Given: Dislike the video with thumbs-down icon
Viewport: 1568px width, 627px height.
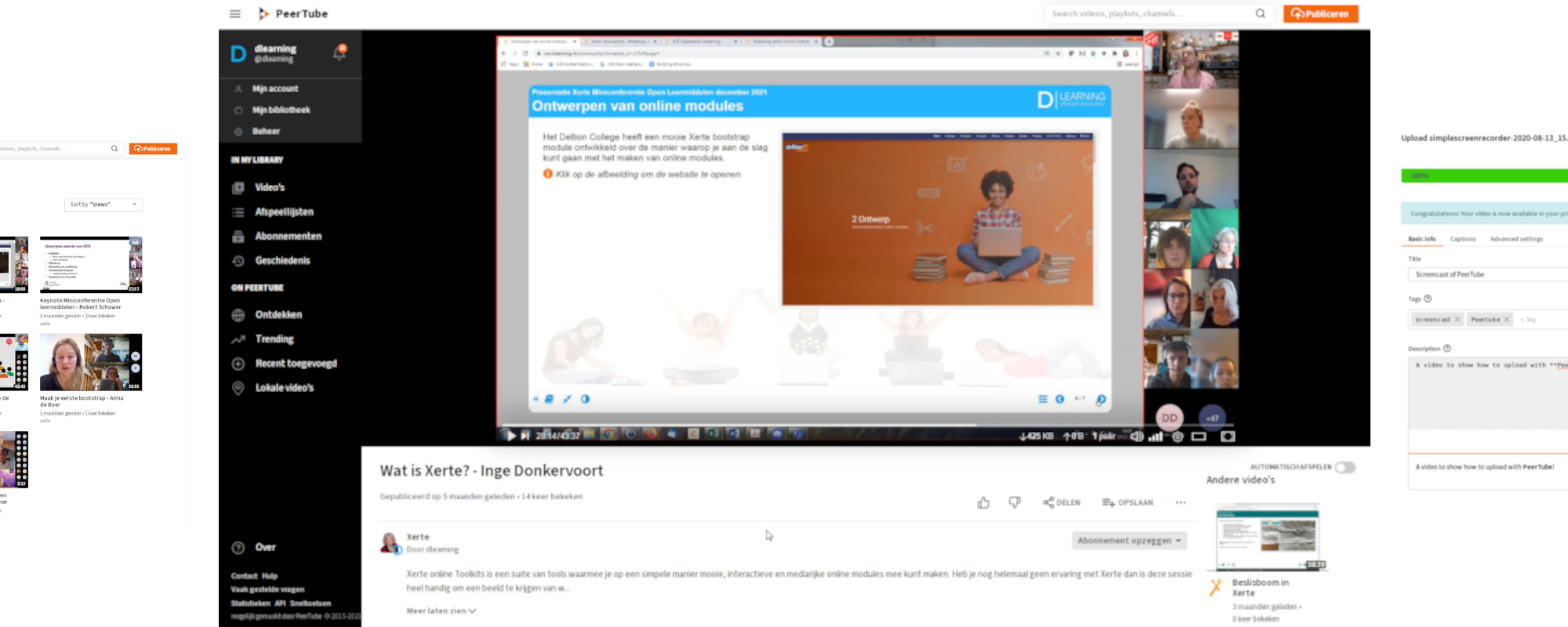Looking at the screenshot, I should (1014, 502).
